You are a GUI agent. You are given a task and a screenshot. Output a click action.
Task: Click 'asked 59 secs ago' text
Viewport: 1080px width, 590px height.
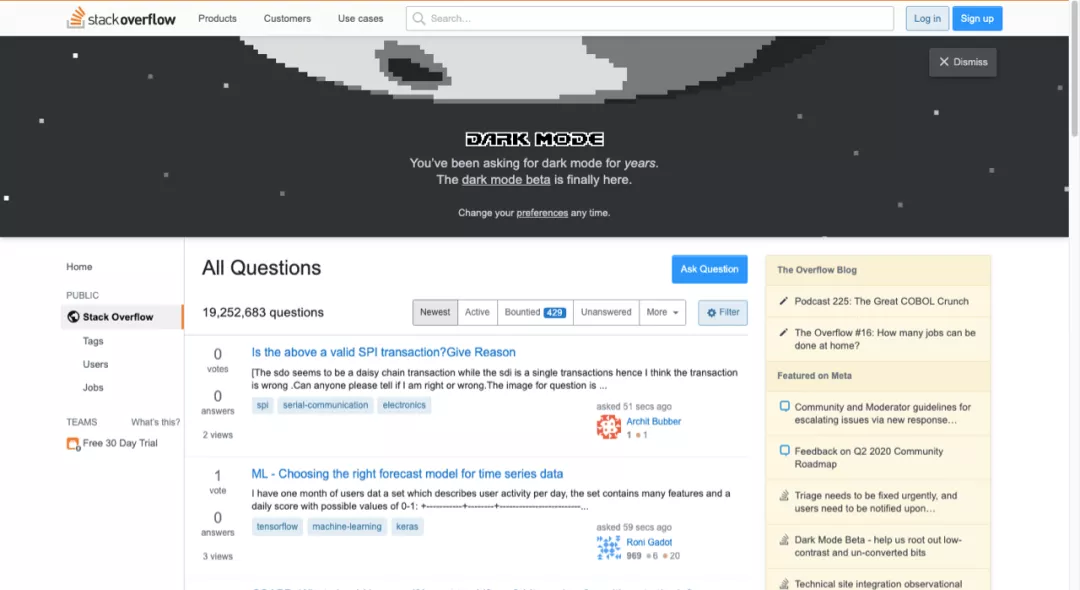634,527
